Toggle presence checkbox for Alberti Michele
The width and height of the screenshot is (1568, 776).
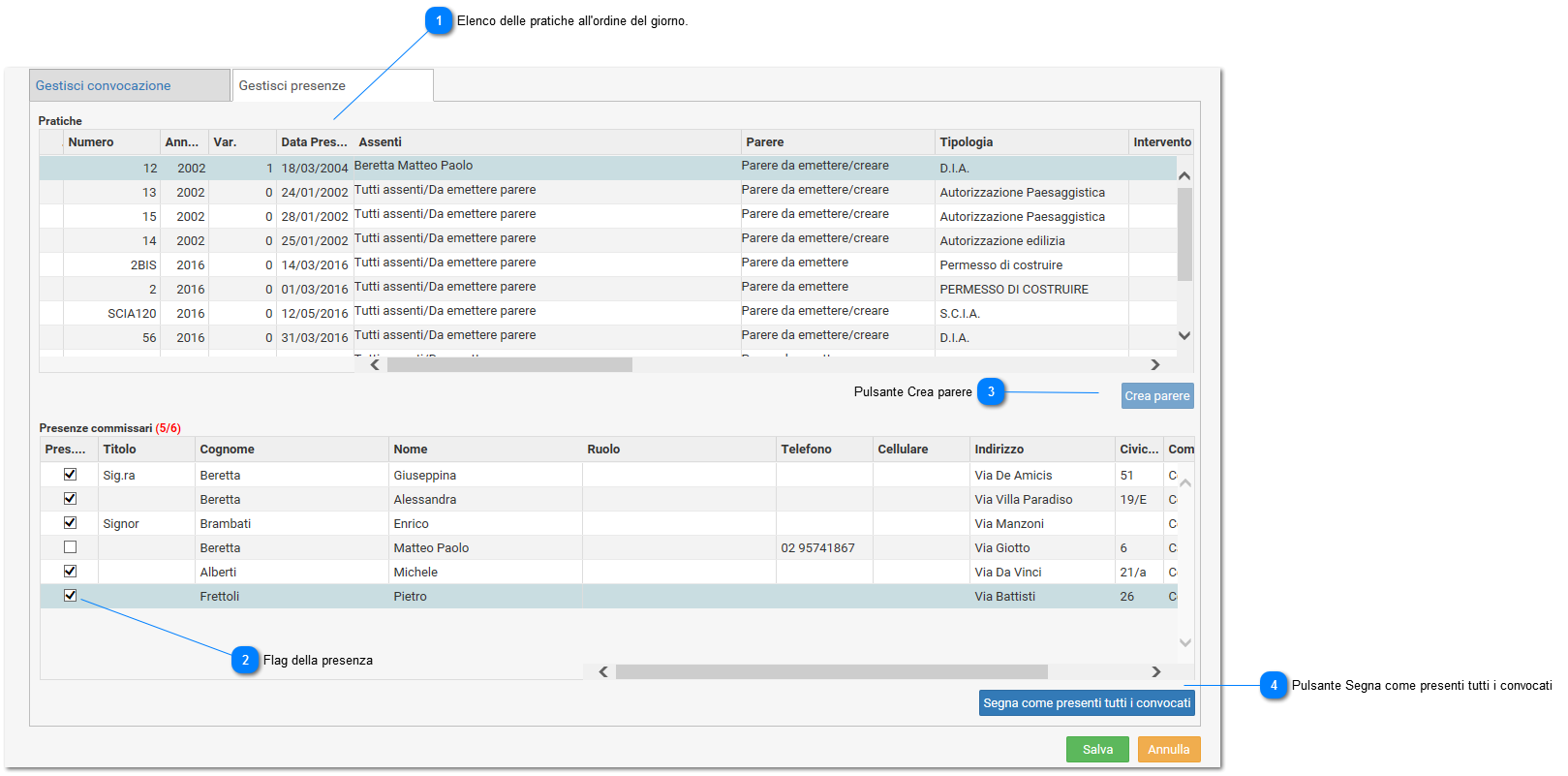coord(70,571)
